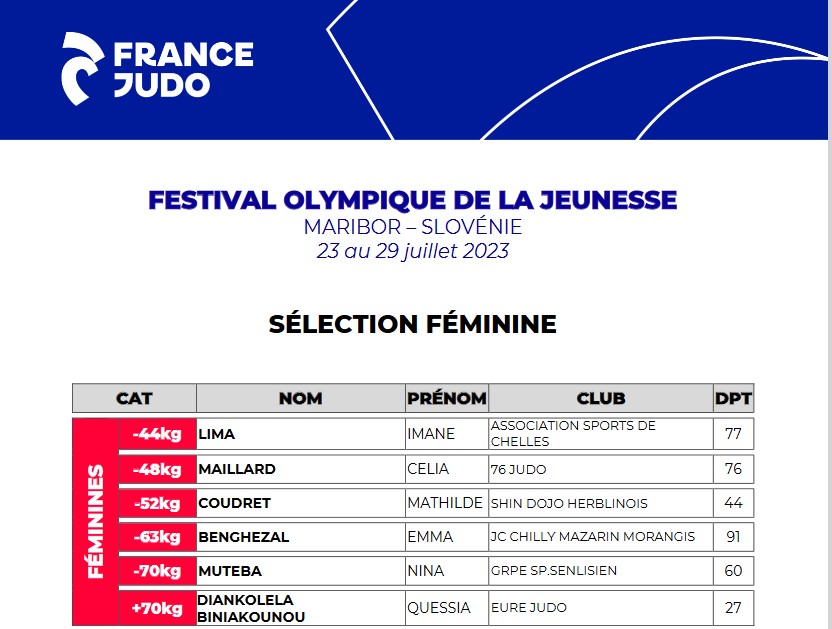
Task: Click the Diankolela Biniakounou name cell
Action: click(251, 608)
